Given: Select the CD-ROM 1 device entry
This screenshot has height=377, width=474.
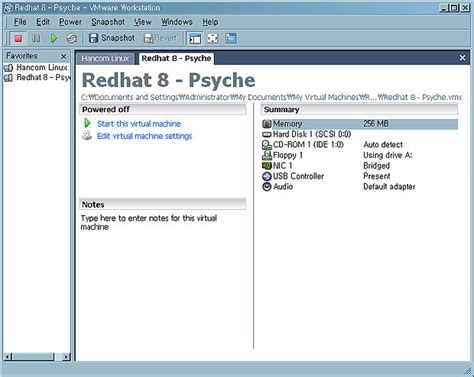Looking at the screenshot, I should tap(308, 145).
